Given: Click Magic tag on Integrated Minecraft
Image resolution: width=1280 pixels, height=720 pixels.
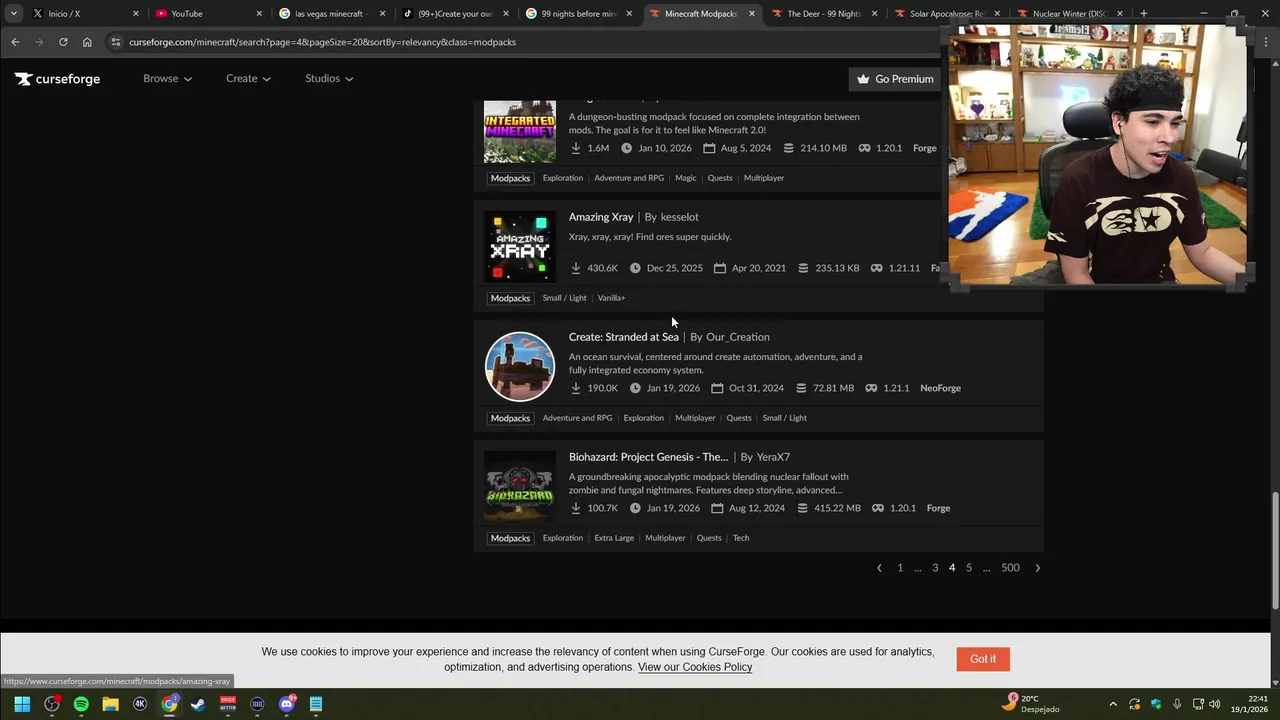Looking at the screenshot, I should point(685,178).
